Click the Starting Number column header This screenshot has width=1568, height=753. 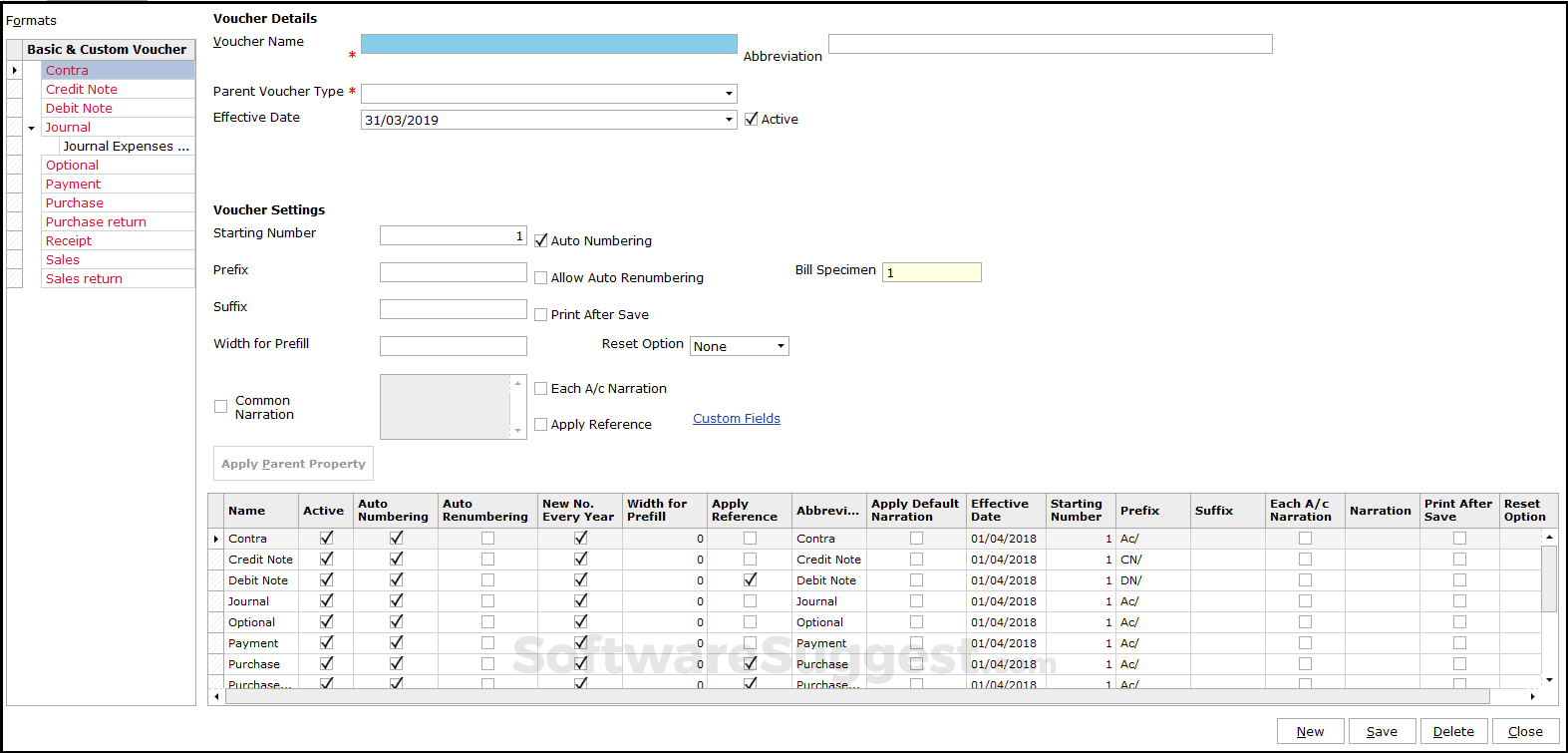[x=1081, y=510]
